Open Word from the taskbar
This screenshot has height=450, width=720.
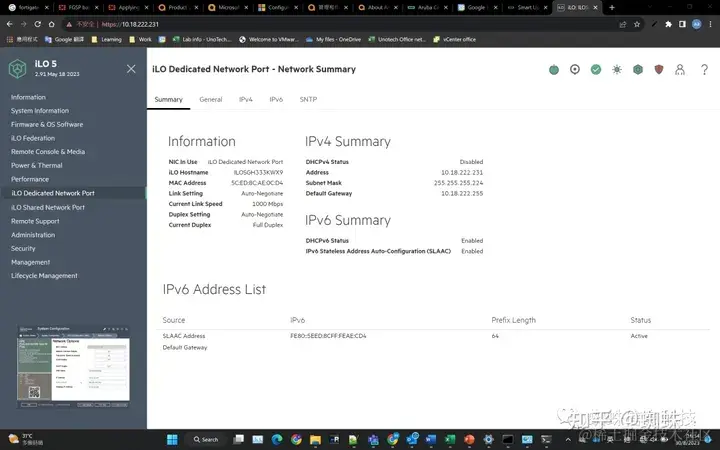click(430, 439)
